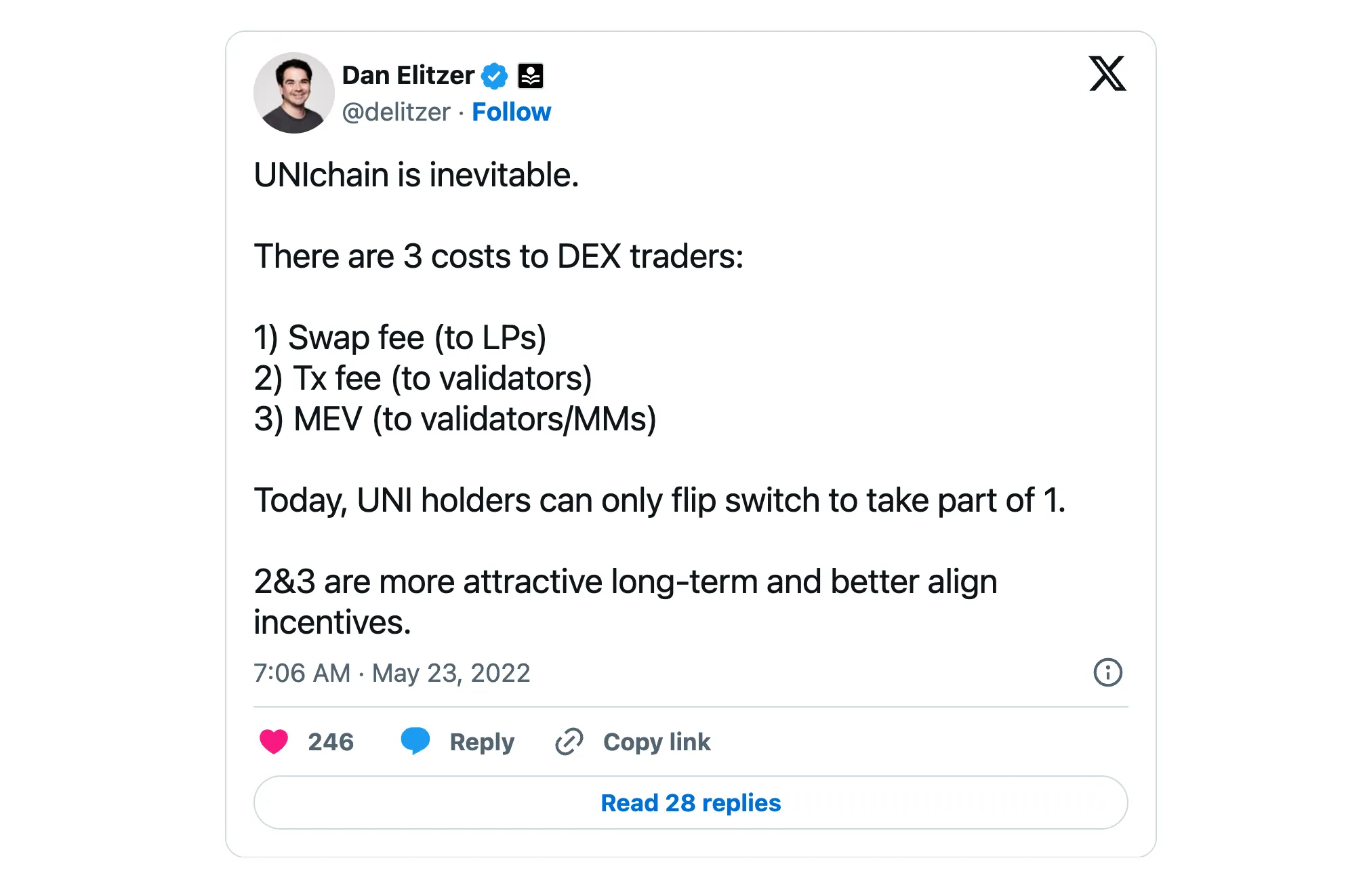The height and width of the screenshot is (896, 1346).
Task: Toggle the like on this tweet
Action: [274, 741]
